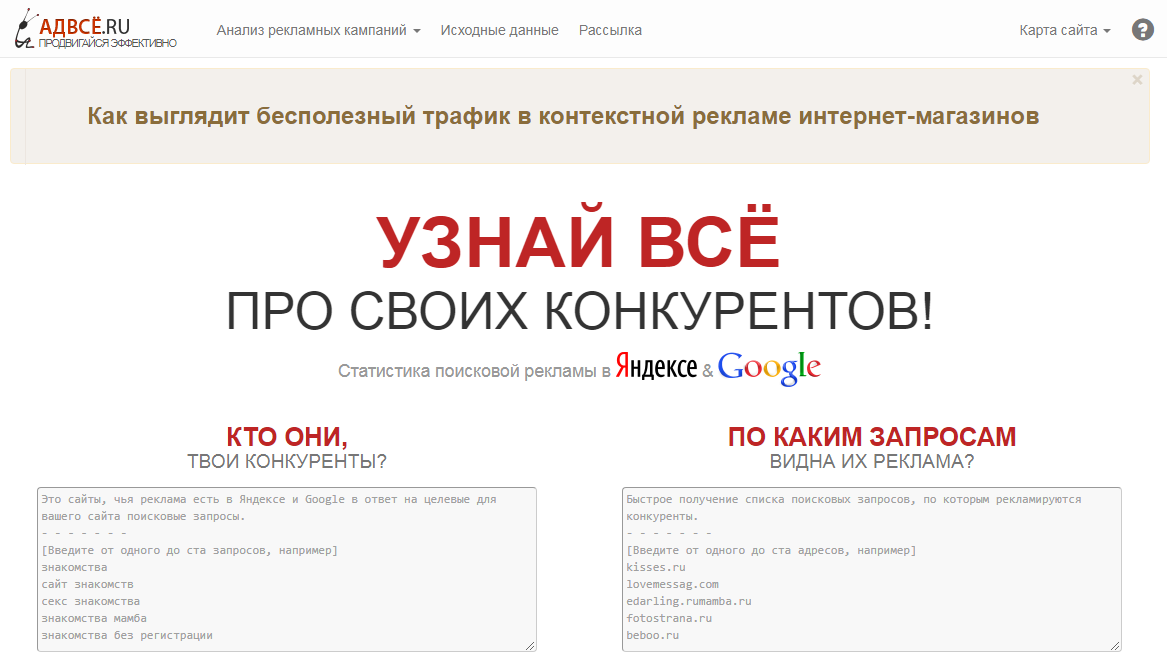Click inside the left queries text area
The image size is (1167, 667).
[x=287, y=569]
